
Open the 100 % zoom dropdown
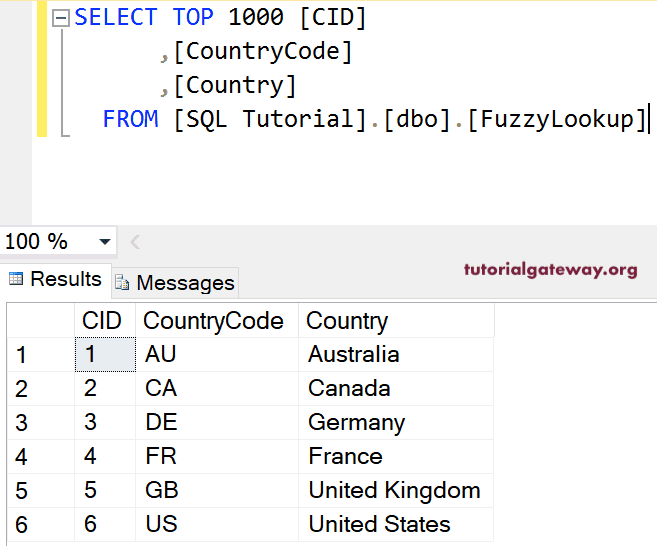(104, 241)
